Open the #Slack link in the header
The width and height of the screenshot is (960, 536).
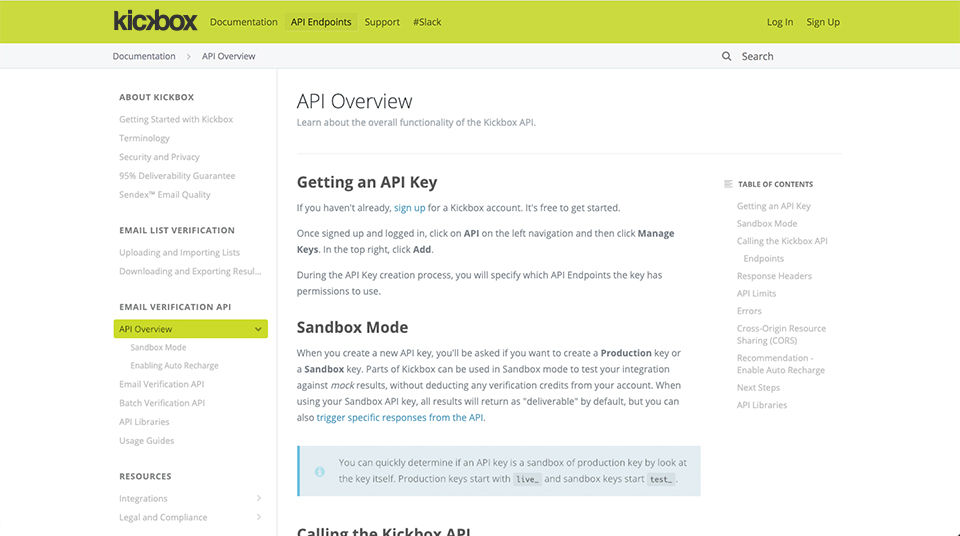coord(427,22)
